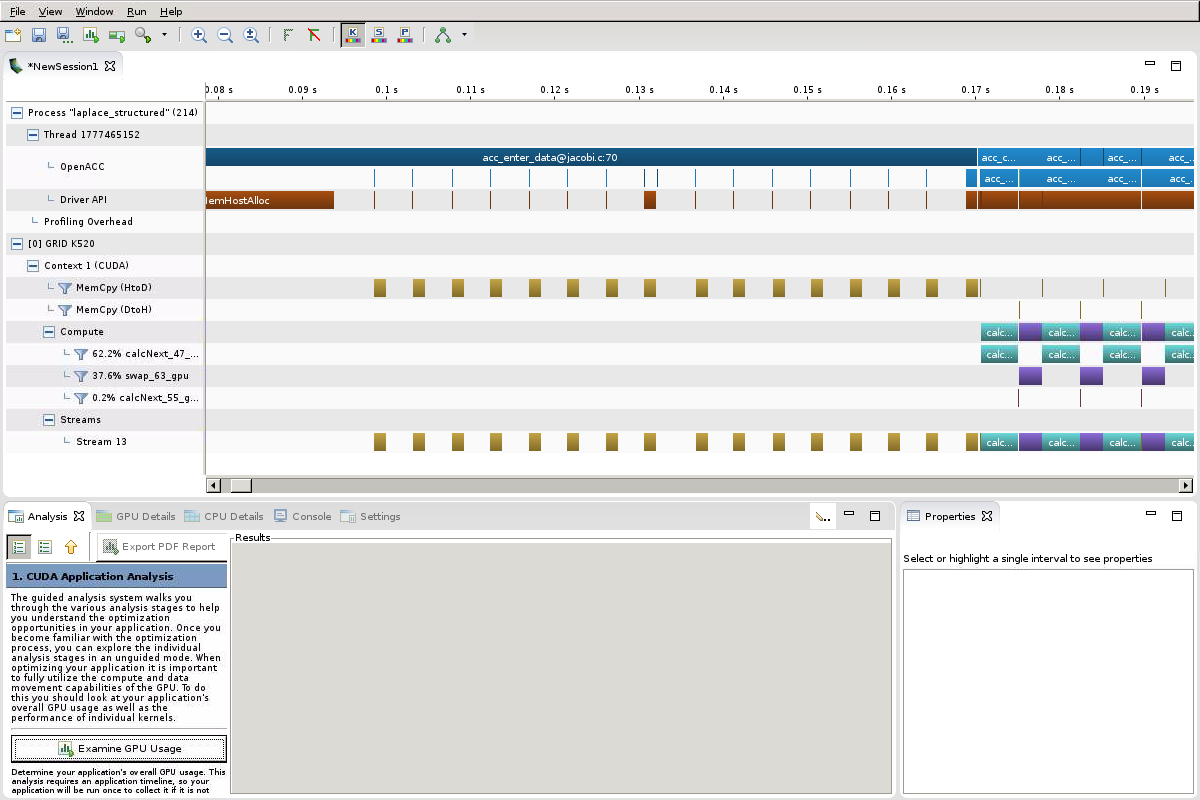Collapse Thread 1777465152 row
The height and width of the screenshot is (800, 1200).
33,135
